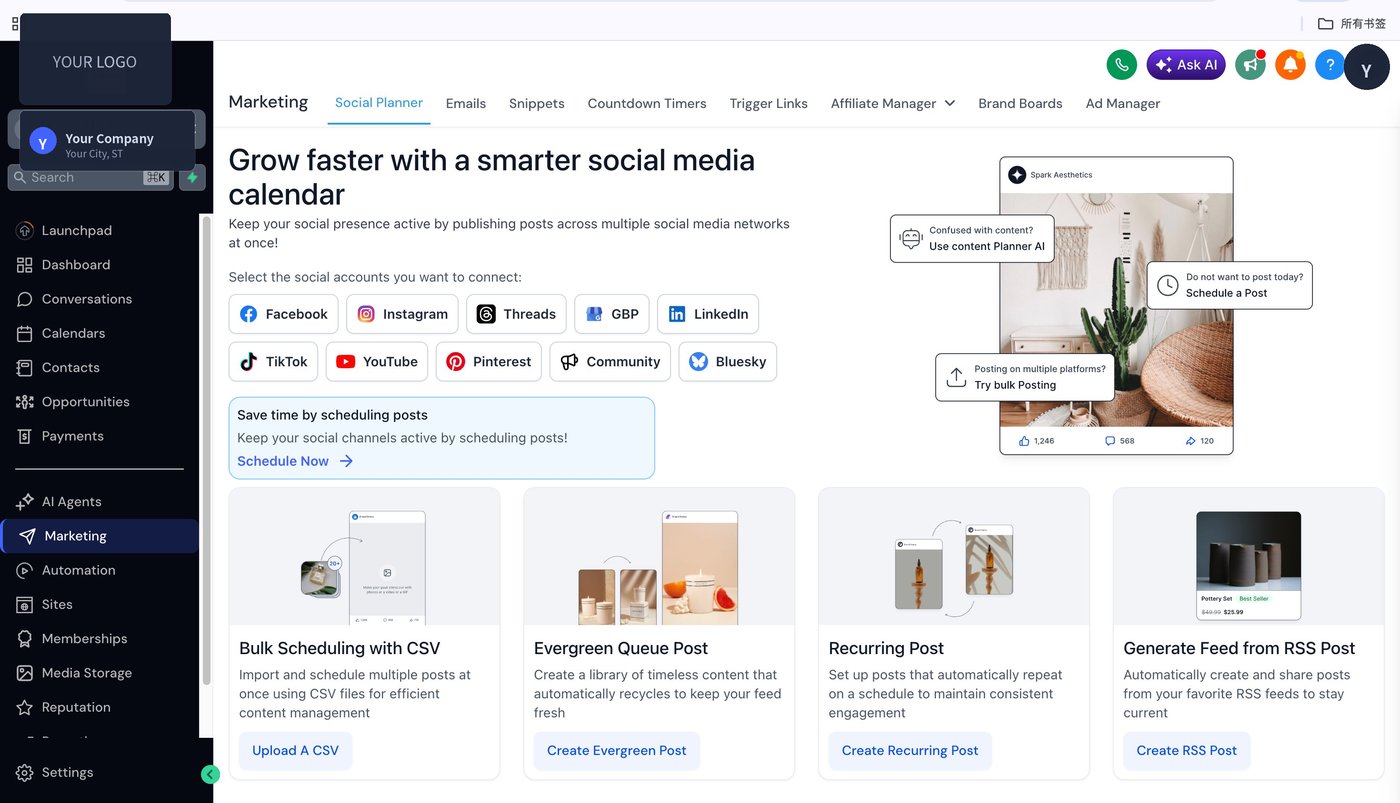The height and width of the screenshot is (803, 1400).
Task: Click the Schedule a Post callout
Action: pos(1229,286)
